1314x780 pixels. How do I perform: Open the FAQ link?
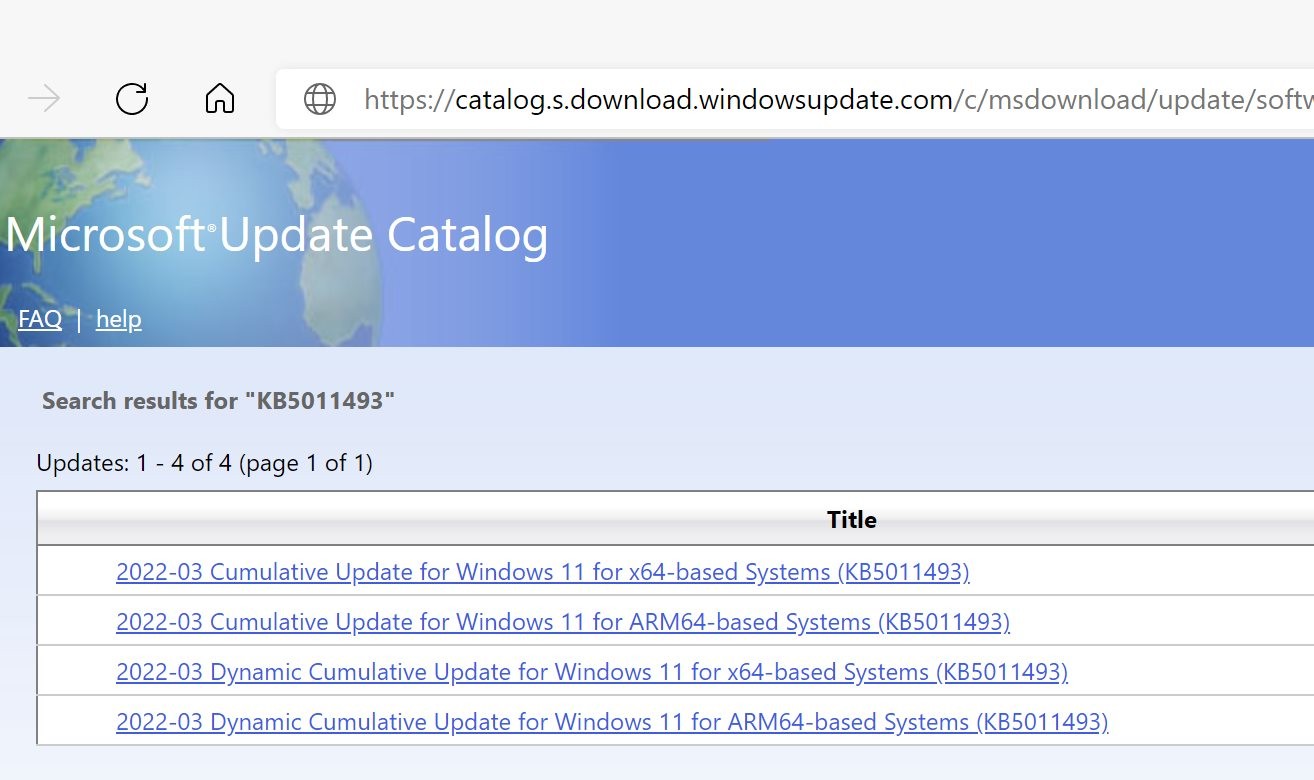(x=40, y=319)
